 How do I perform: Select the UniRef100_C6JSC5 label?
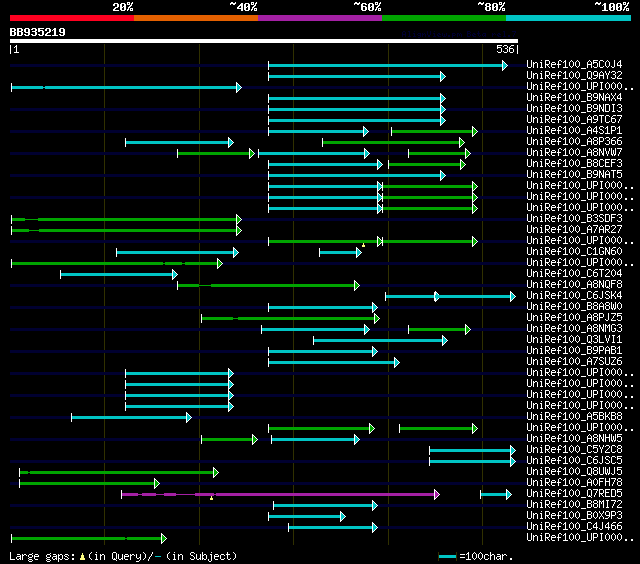point(574,461)
